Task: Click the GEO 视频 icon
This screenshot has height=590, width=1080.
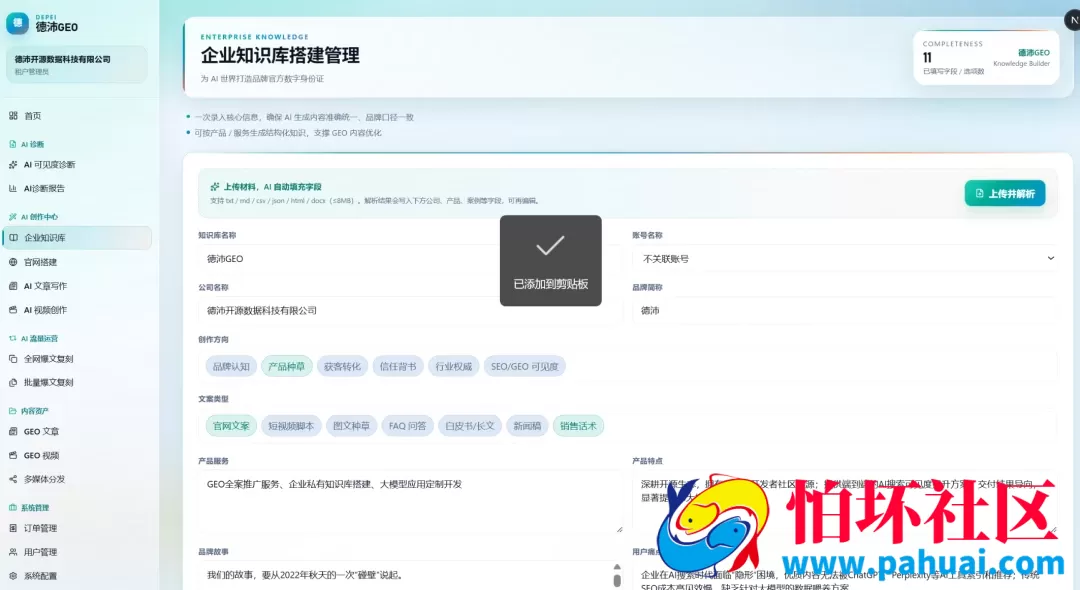Action: click(x=13, y=455)
